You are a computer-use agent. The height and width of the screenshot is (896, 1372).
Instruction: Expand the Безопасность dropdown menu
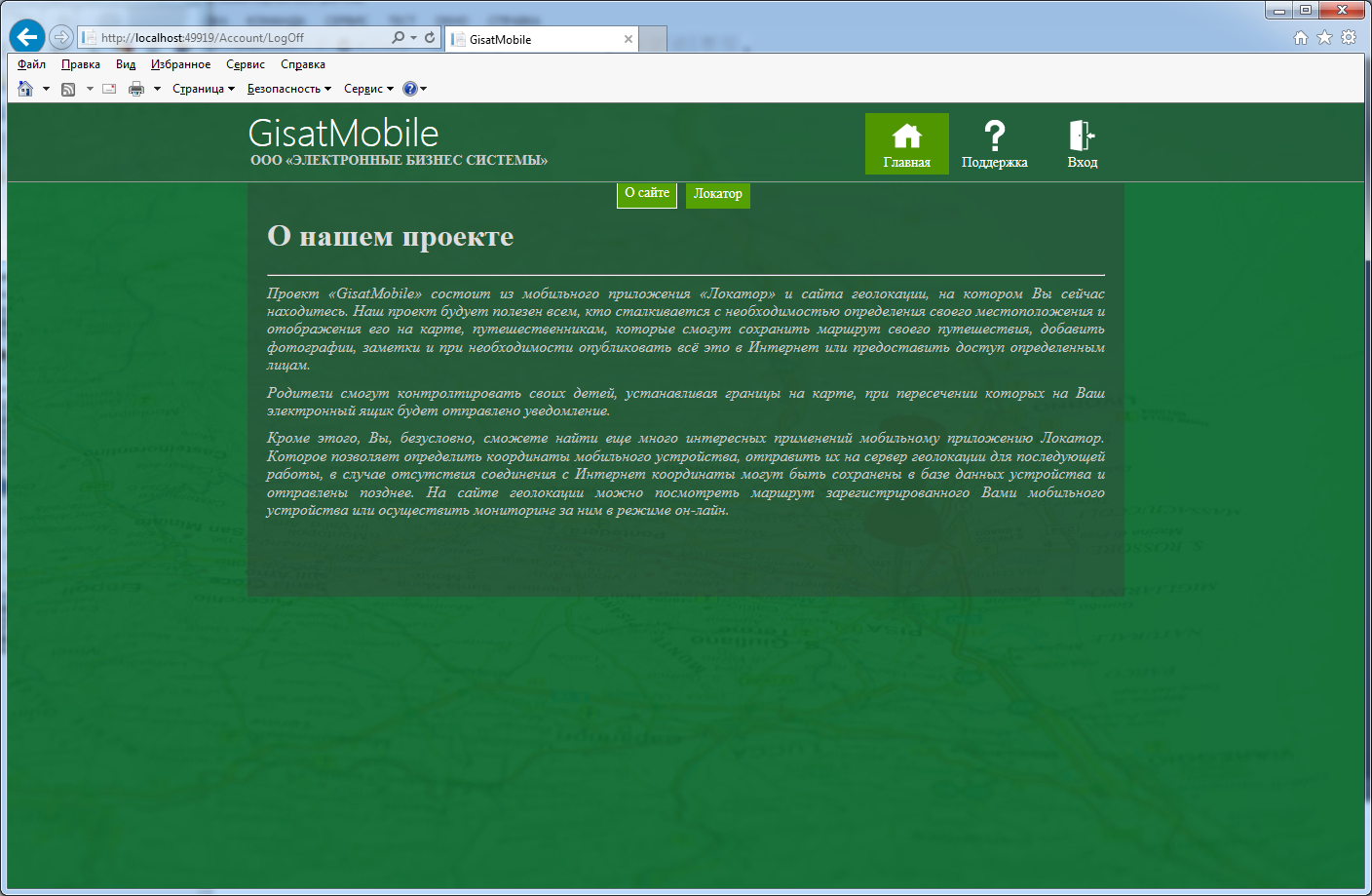(x=288, y=89)
